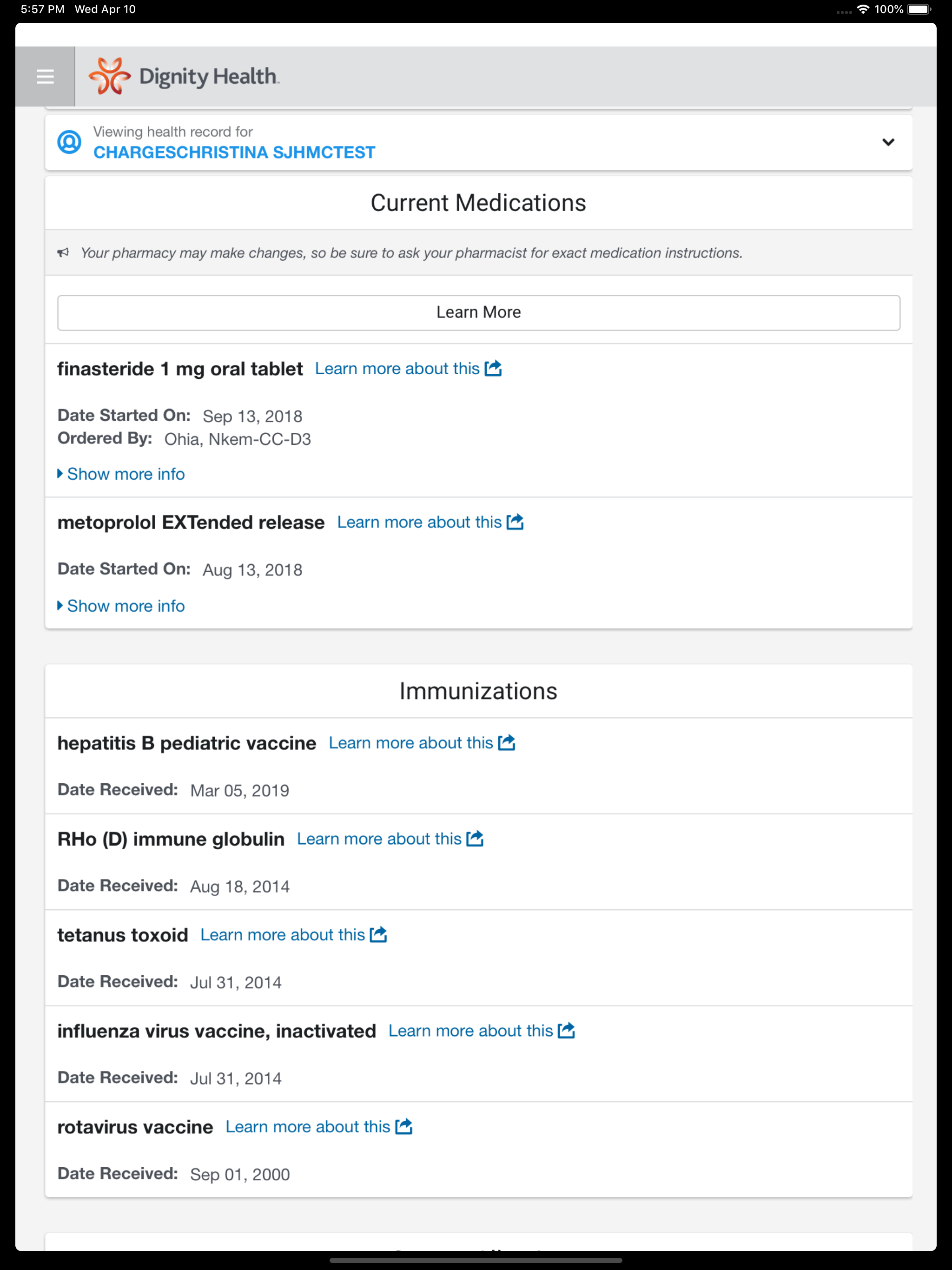This screenshot has height=1270, width=952.
Task: Click share icon beside tetanus toxoid
Action: point(378,935)
